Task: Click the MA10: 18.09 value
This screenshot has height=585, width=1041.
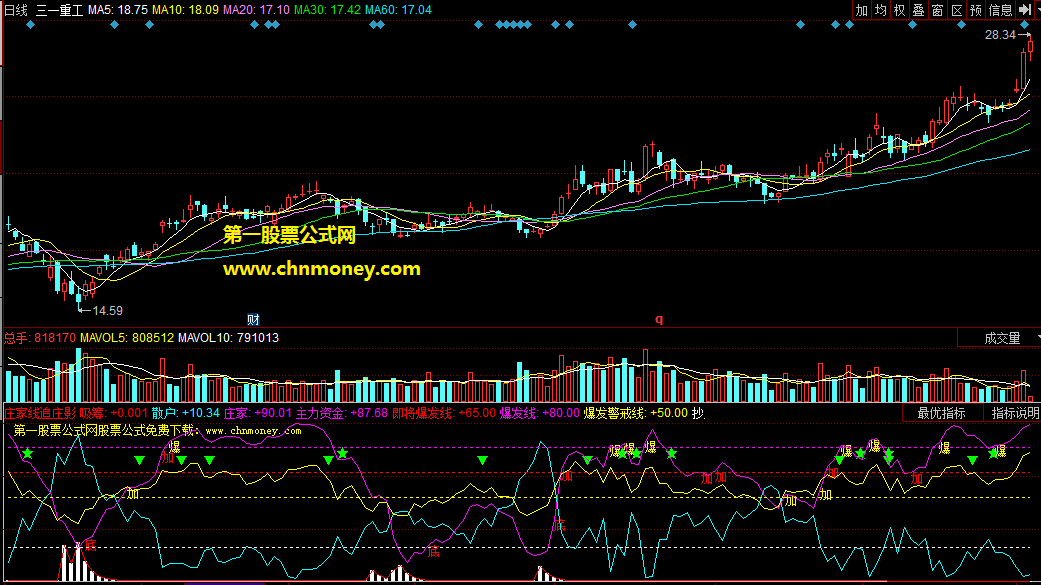Action: click(185, 10)
